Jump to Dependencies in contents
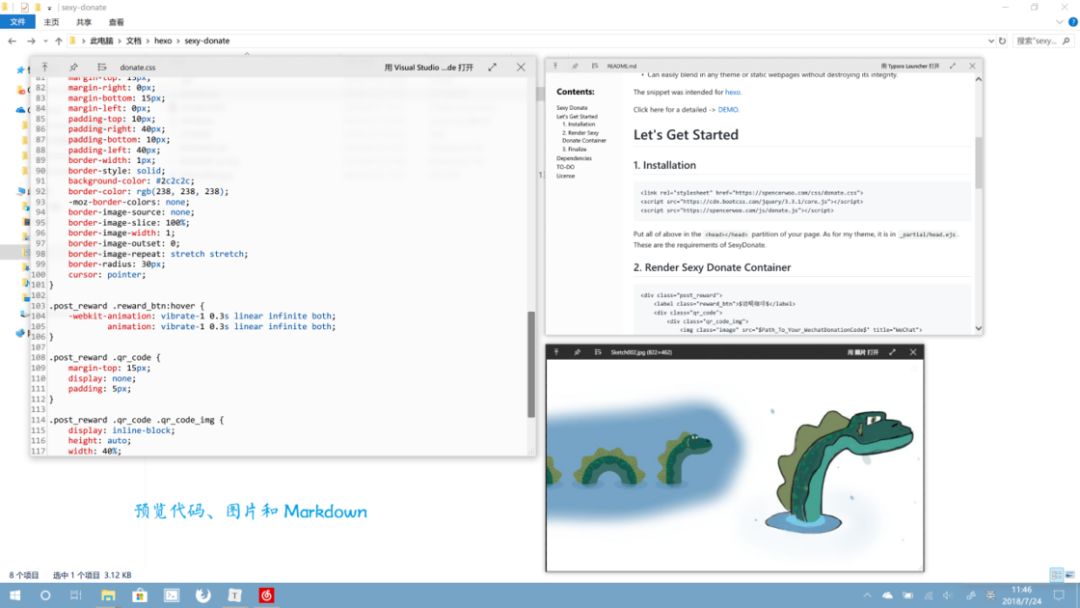The width and height of the screenshot is (1080, 608). coord(574,158)
